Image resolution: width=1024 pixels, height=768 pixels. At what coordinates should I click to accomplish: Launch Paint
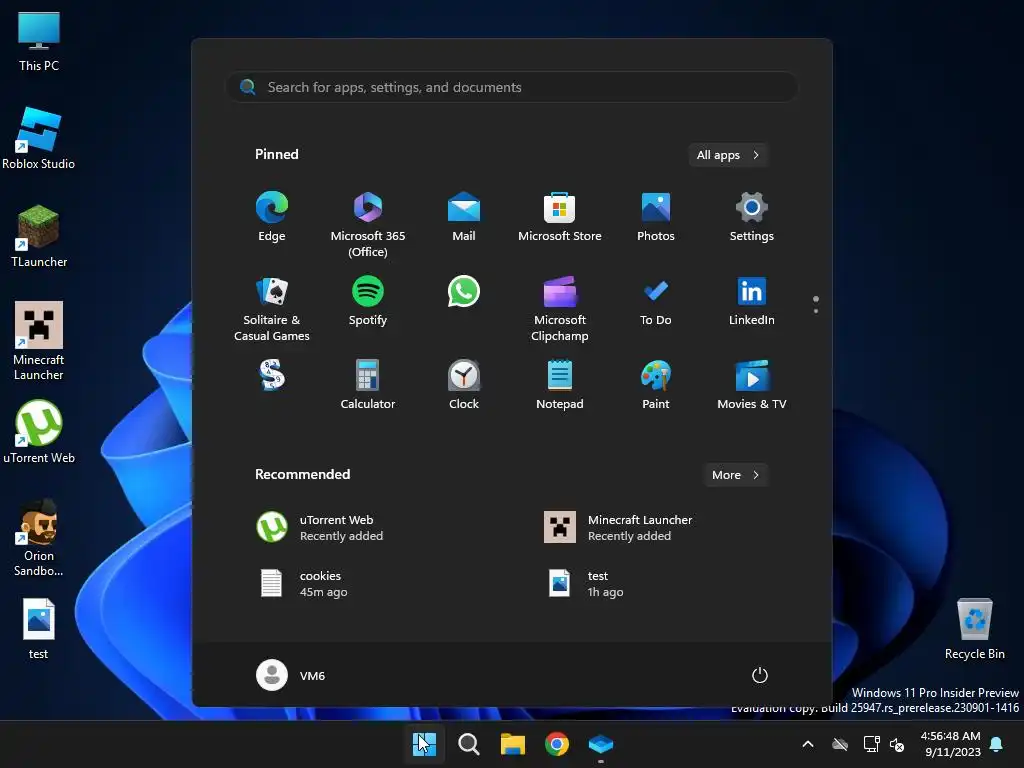(x=656, y=385)
